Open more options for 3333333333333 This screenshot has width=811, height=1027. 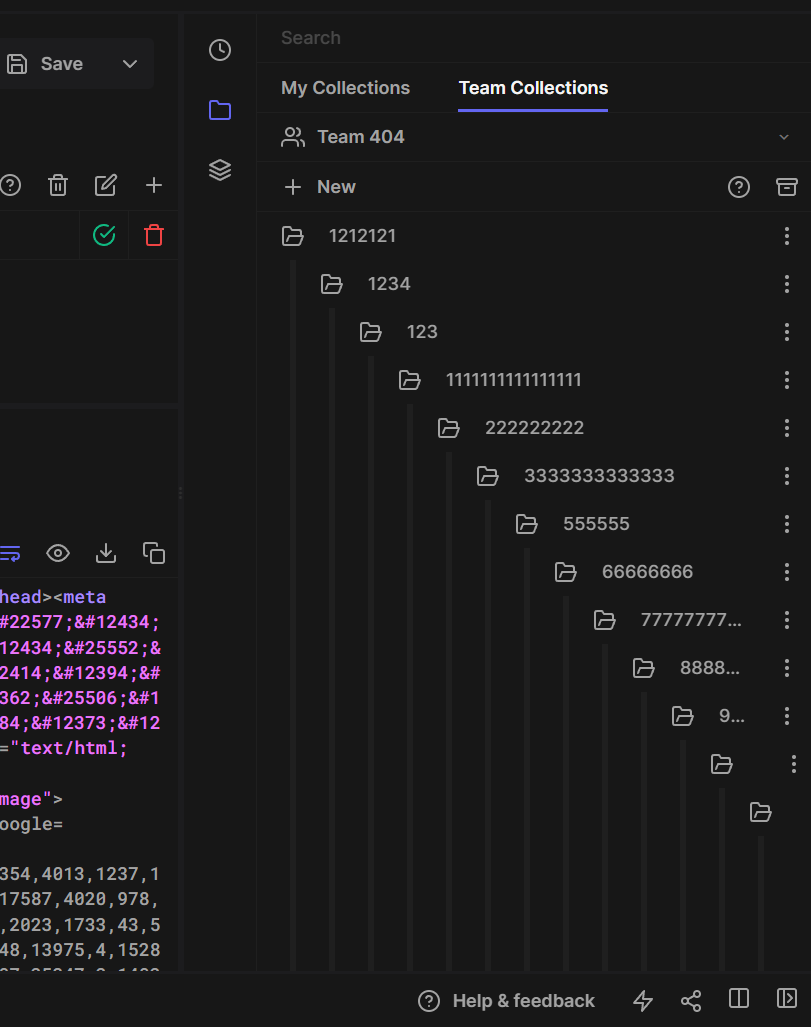[787, 476]
